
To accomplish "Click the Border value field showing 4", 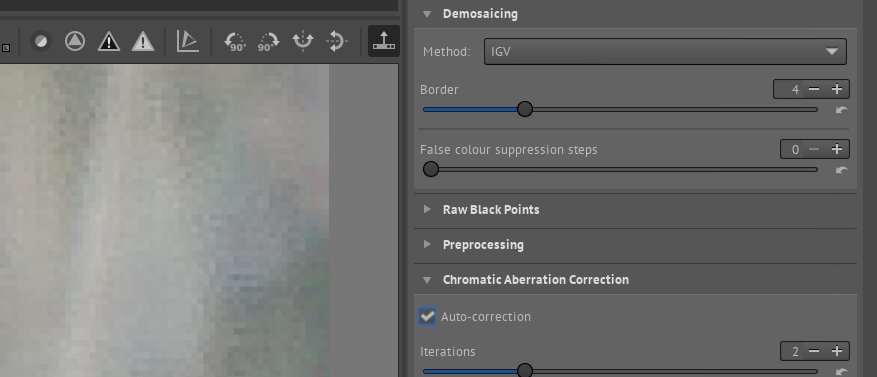I will point(790,89).
